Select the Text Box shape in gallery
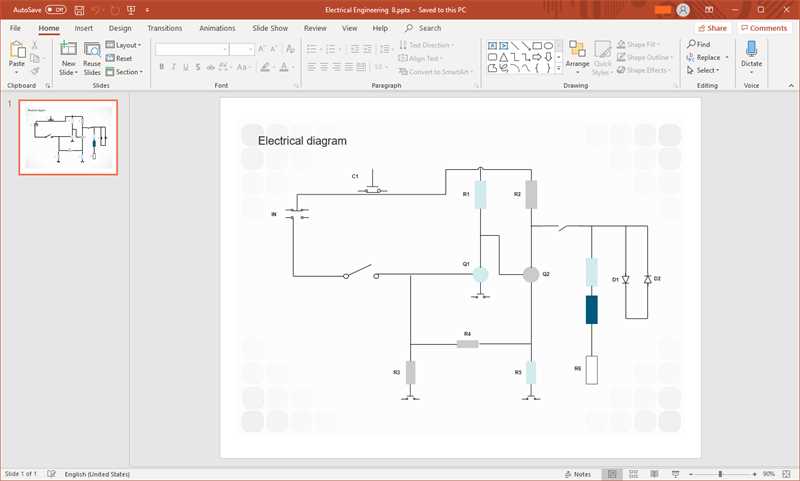The width and height of the screenshot is (800, 481). click(x=492, y=45)
